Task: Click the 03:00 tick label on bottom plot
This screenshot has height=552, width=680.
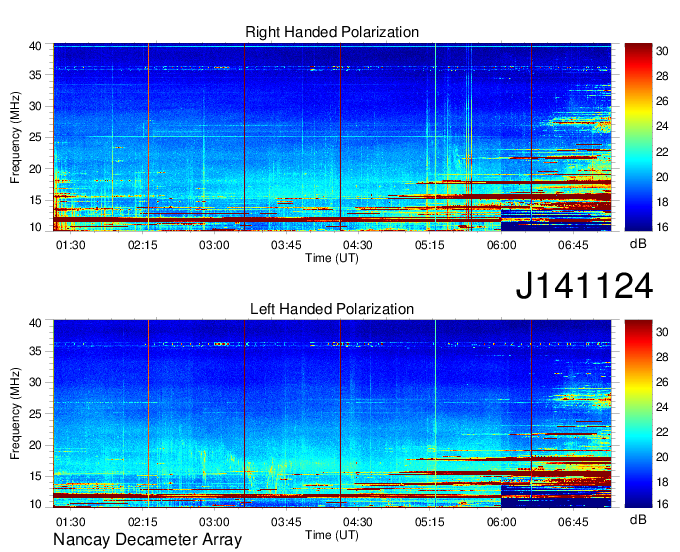Action: click(x=214, y=522)
